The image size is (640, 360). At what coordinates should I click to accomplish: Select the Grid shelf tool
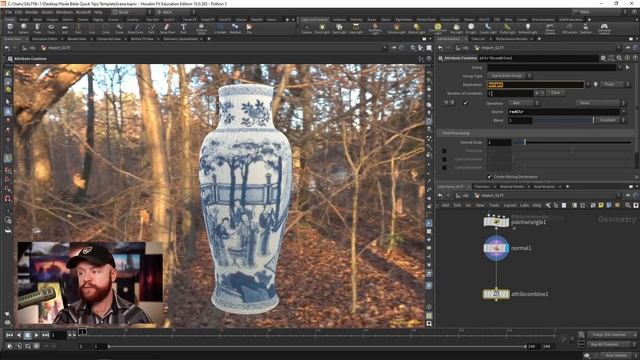coord(64,28)
